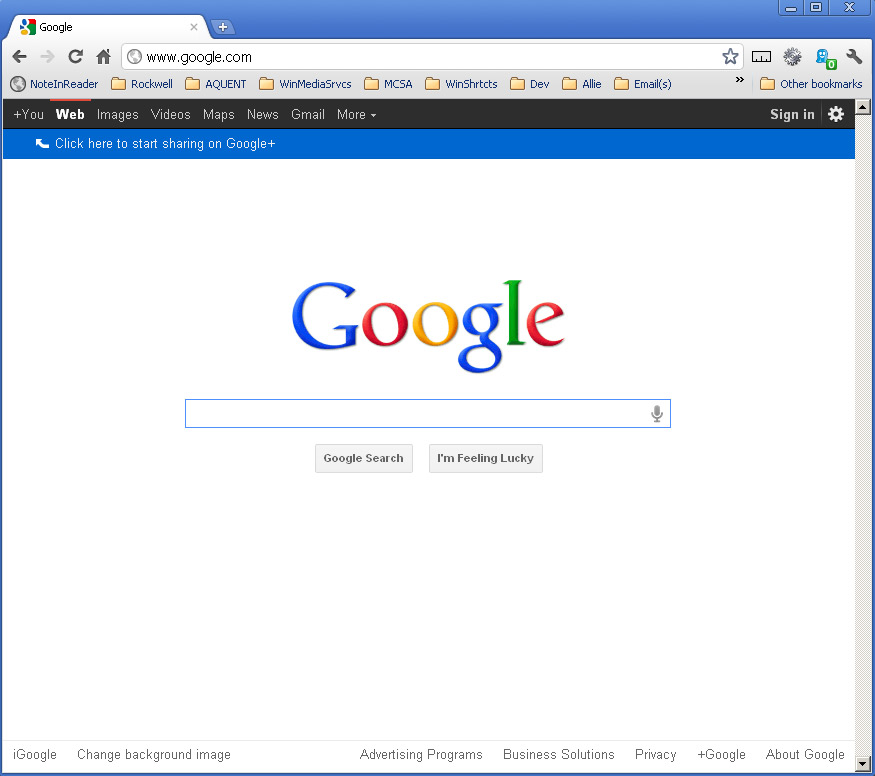
Task: Close the Google tab
Action: pos(194,27)
